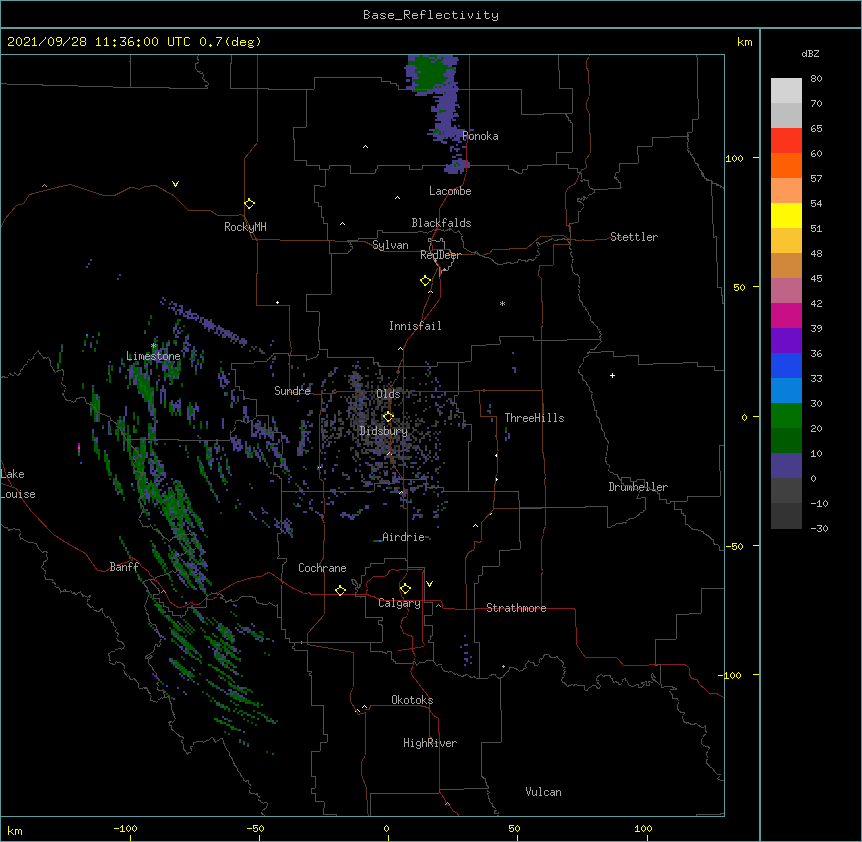Pick the purple 36-39 dBZ legend swatch
This screenshot has height=842, width=862.
coord(786,341)
